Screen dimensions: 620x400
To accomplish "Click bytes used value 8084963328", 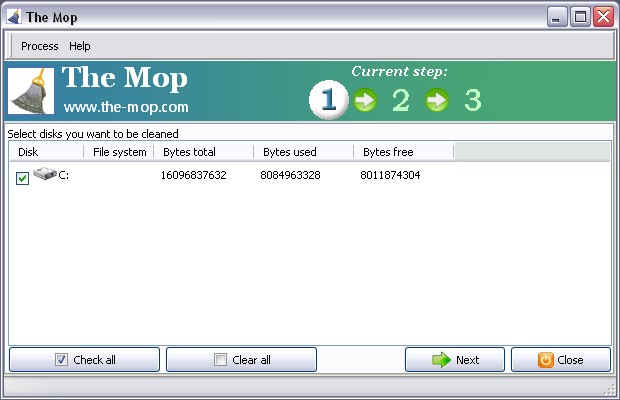I will coord(290,175).
